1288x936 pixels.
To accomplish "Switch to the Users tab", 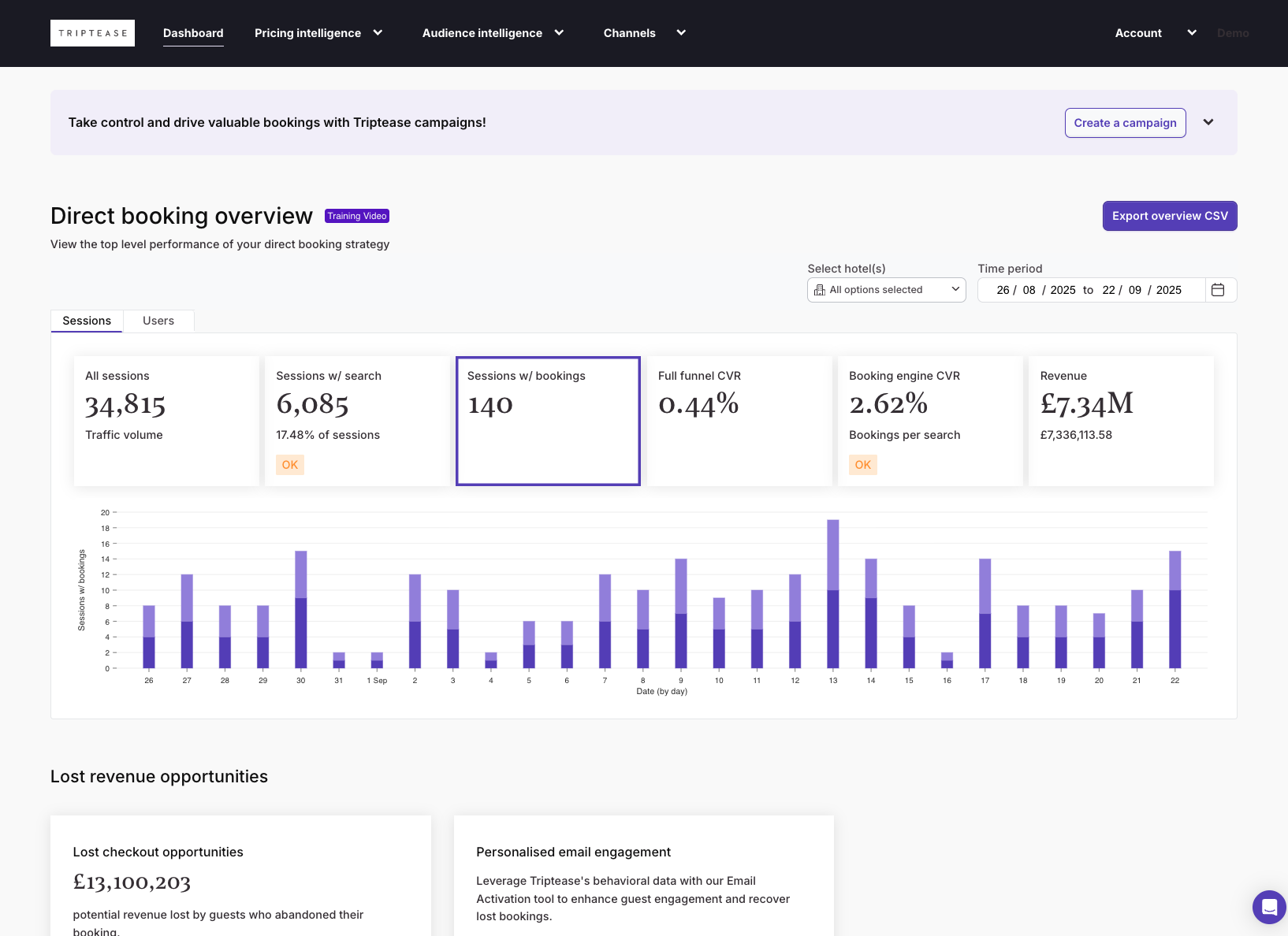I will pos(158,321).
